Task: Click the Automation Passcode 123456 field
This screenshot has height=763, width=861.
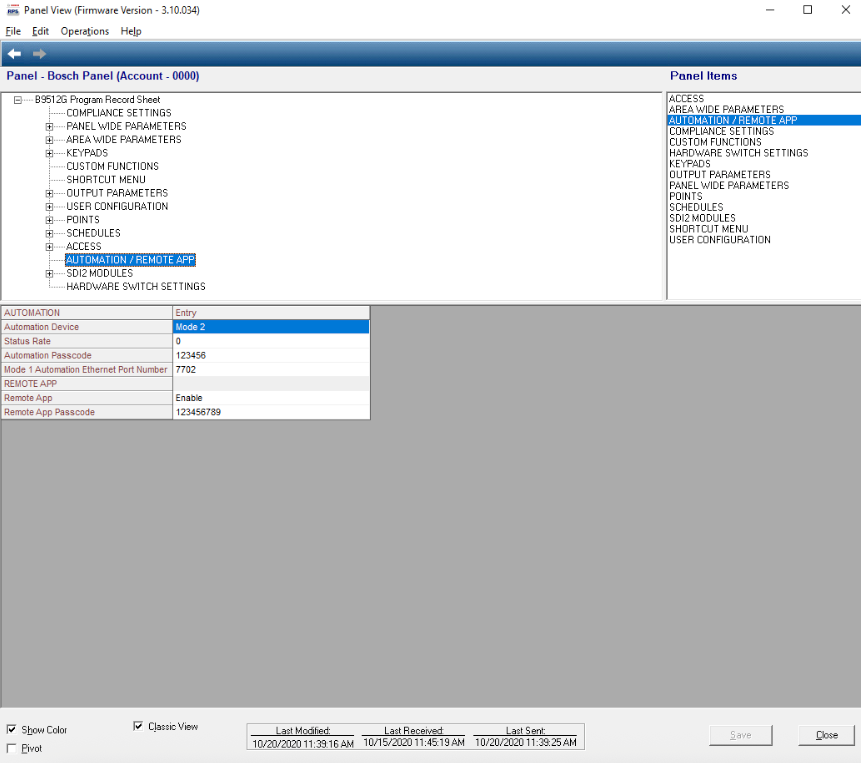Action: coord(271,355)
